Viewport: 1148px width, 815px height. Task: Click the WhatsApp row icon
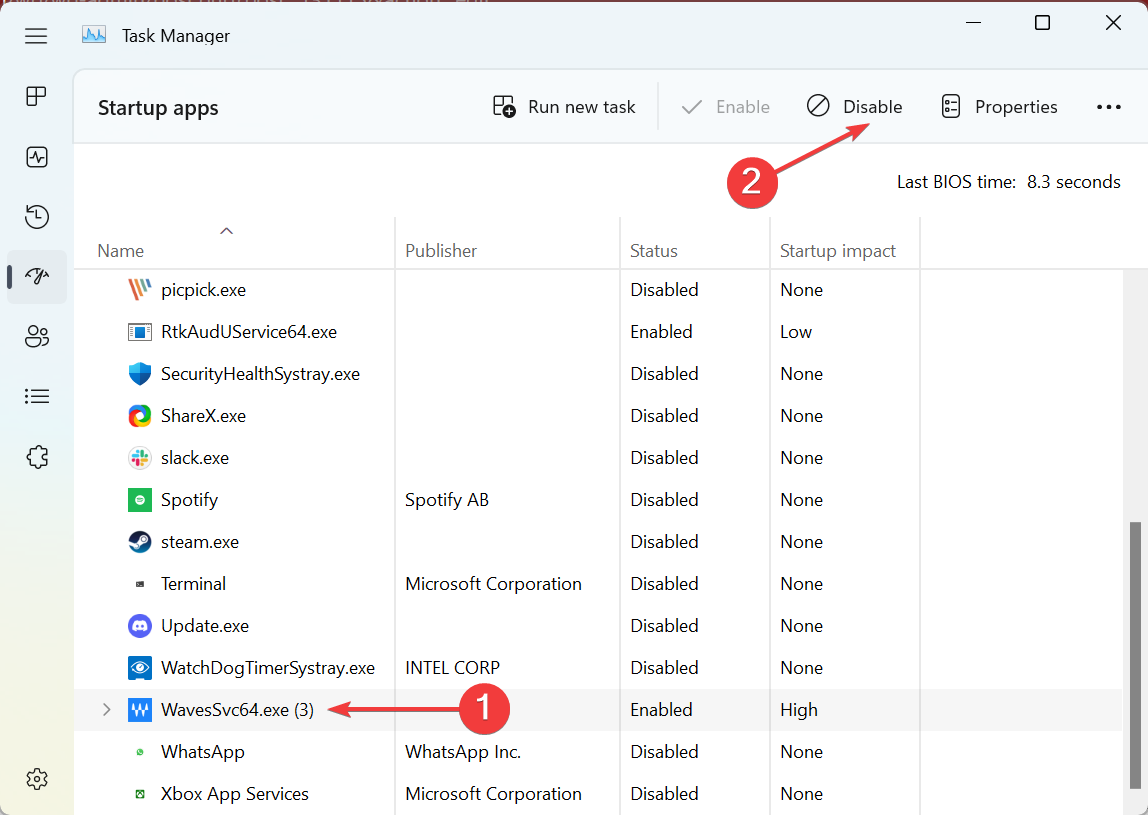point(140,752)
